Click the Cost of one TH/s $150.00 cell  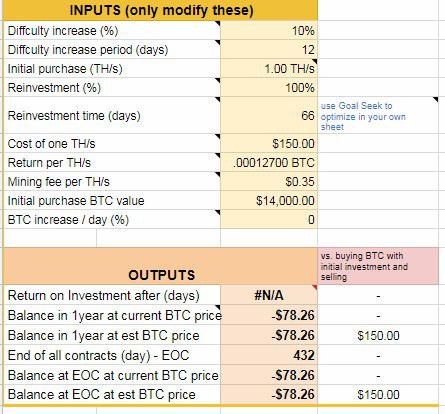[x=269, y=143]
